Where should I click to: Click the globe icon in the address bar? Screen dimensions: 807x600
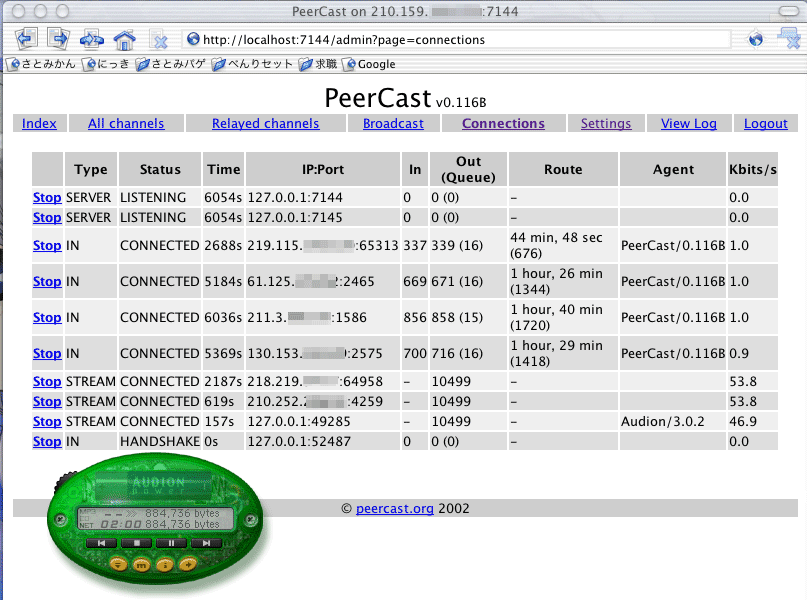coord(193,39)
